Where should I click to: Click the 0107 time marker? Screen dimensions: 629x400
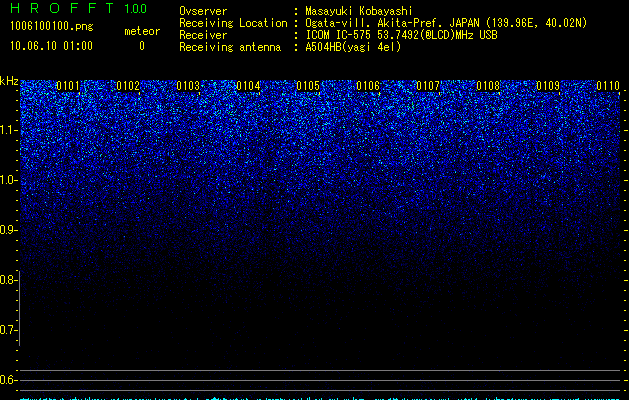(x=428, y=86)
